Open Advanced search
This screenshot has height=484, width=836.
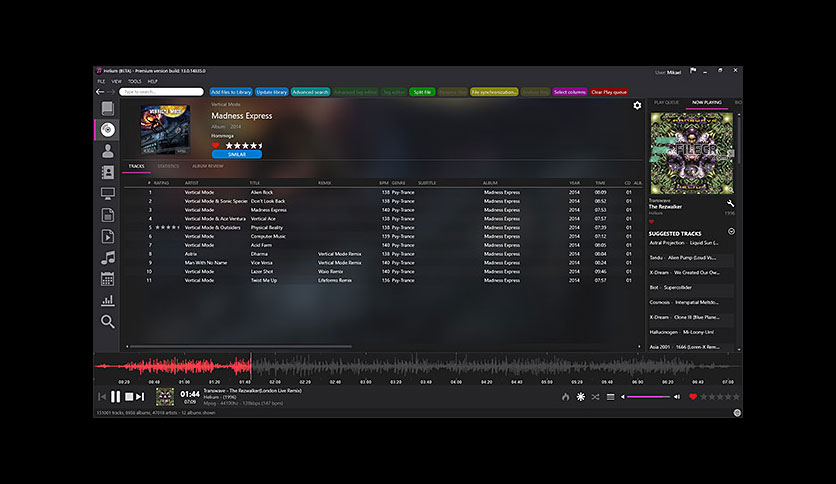(x=310, y=92)
